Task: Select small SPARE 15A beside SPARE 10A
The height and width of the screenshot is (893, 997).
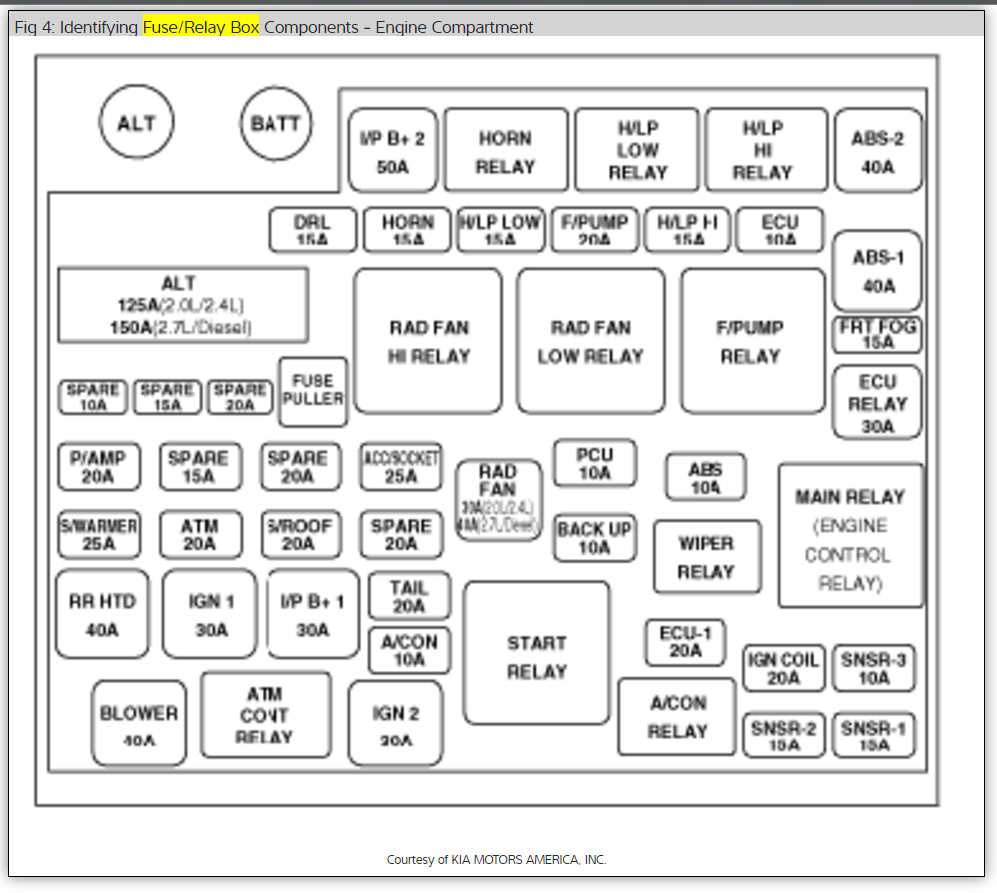Action: [x=167, y=398]
